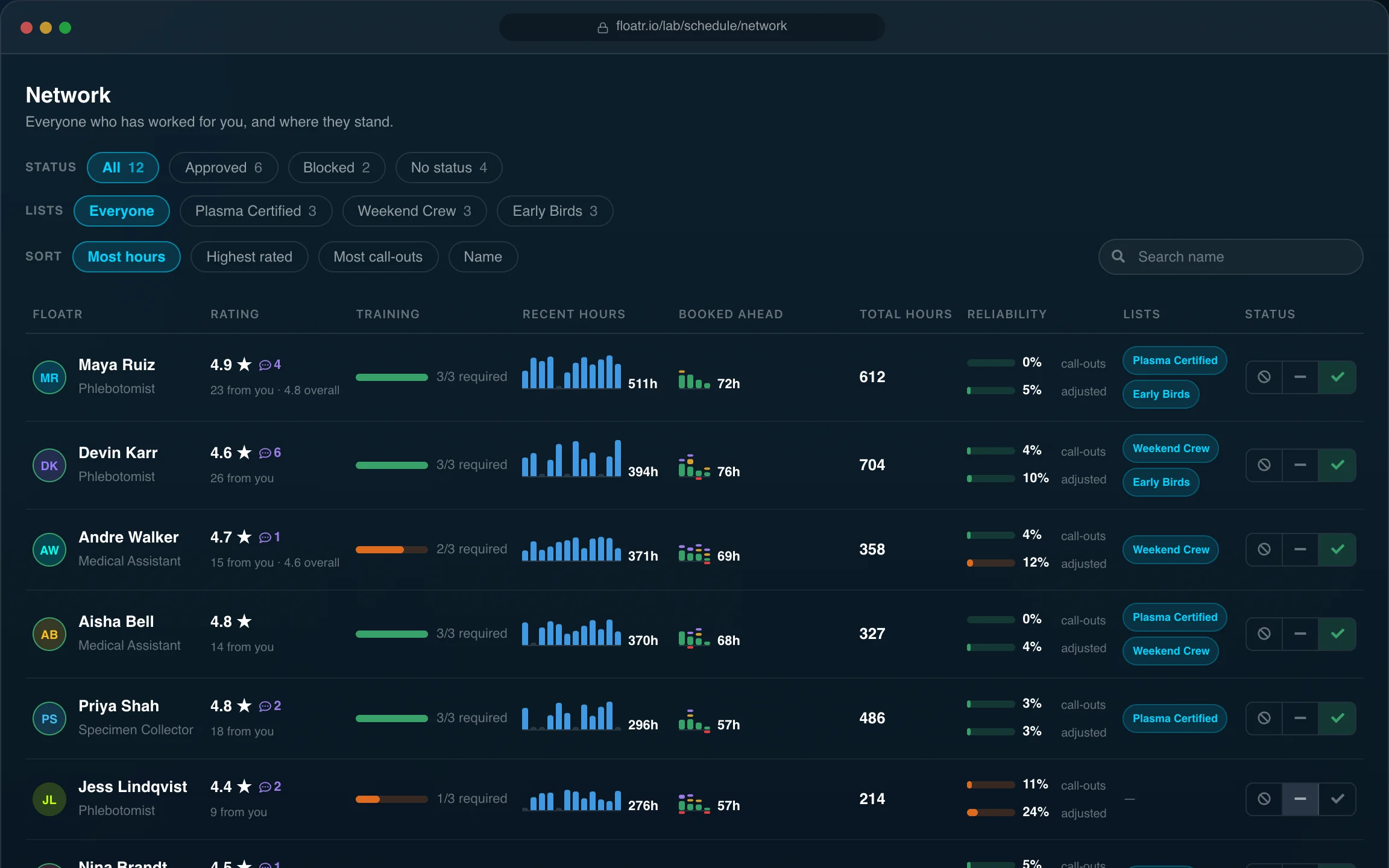Open Jess Lindqvist's name link

(133, 787)
